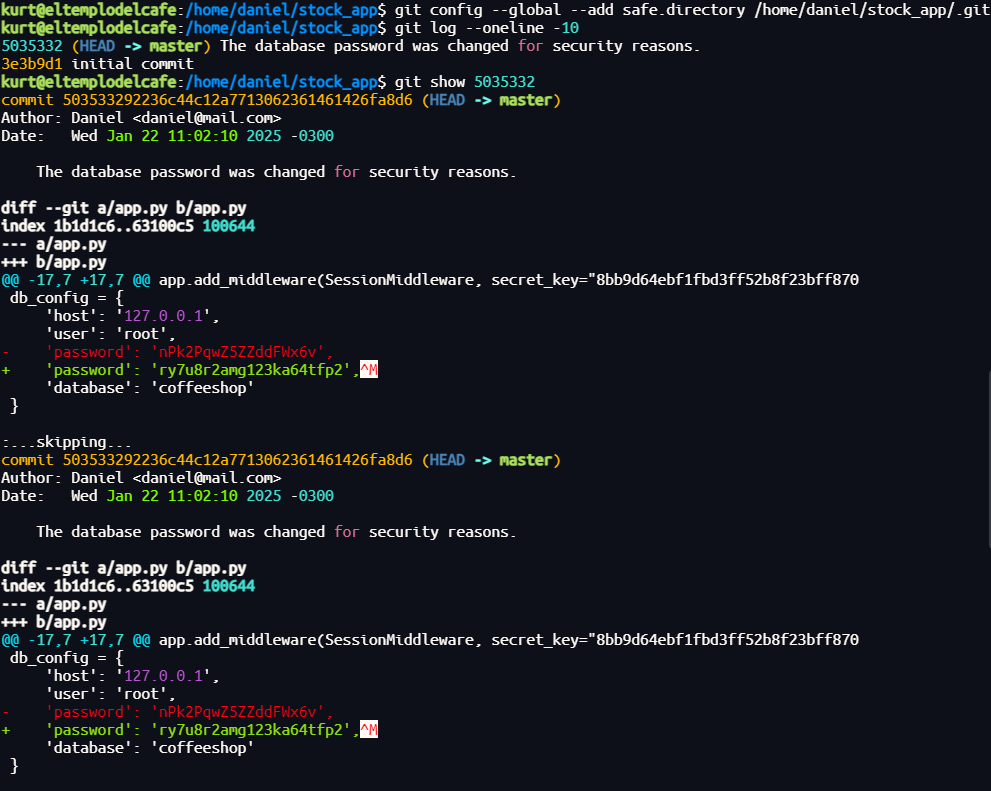Click the ':...skipping...' pager line
The width and height of the screenshot is (991, 791).
(66, 442)
